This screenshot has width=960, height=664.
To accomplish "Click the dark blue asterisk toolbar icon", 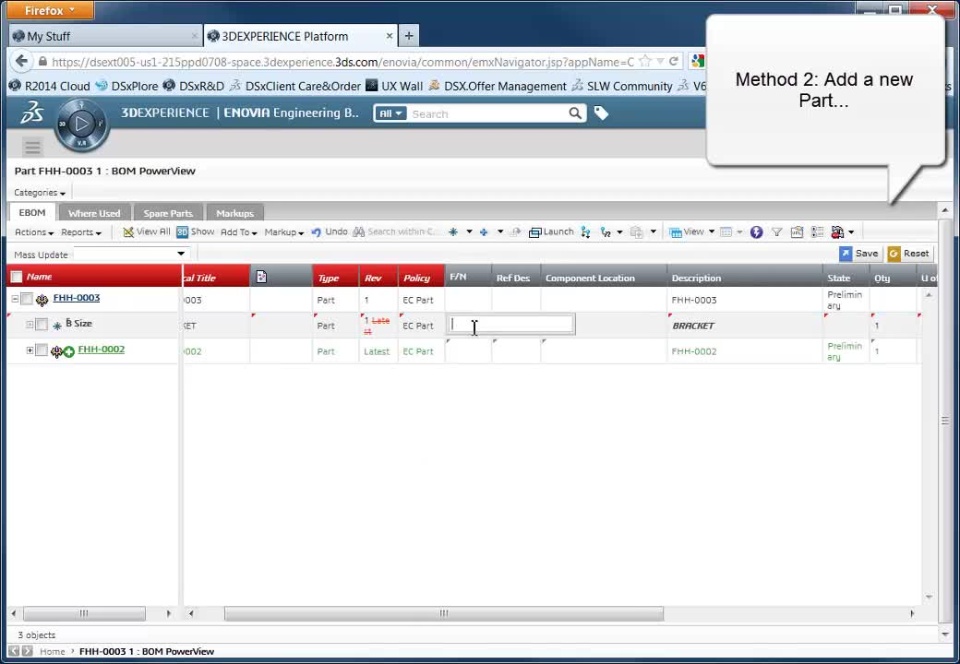I will [x=453, y=232].
